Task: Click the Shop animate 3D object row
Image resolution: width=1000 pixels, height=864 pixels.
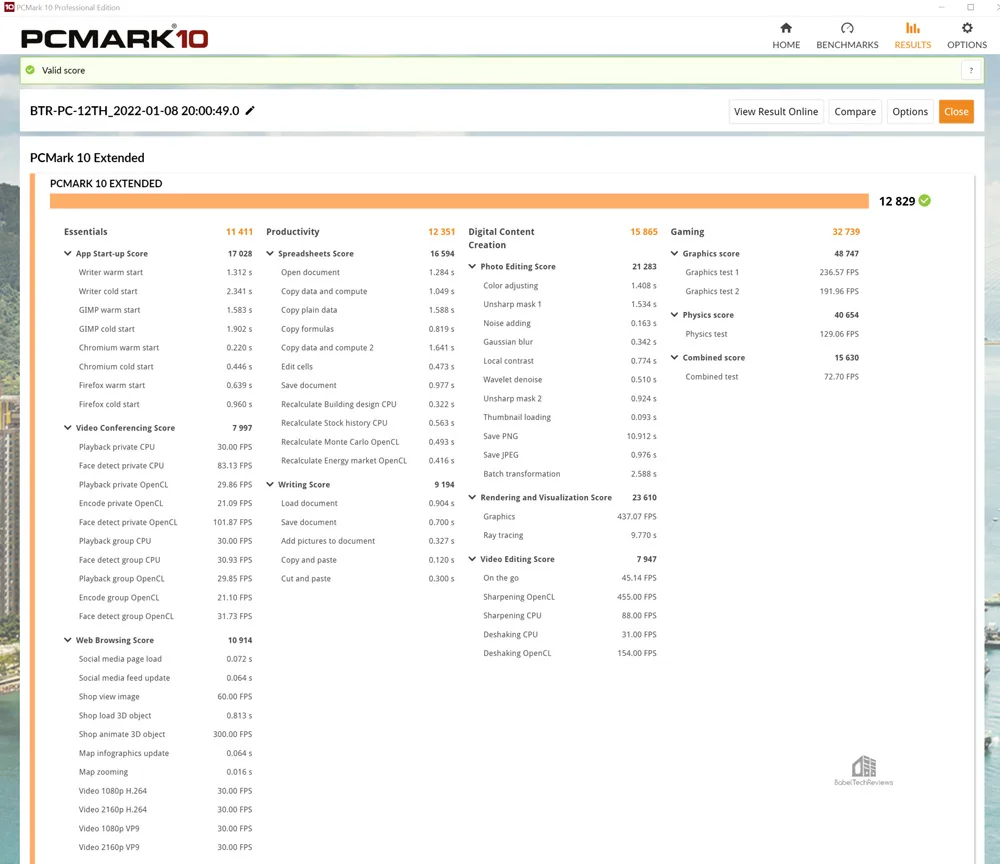Action: click(165, 734)
